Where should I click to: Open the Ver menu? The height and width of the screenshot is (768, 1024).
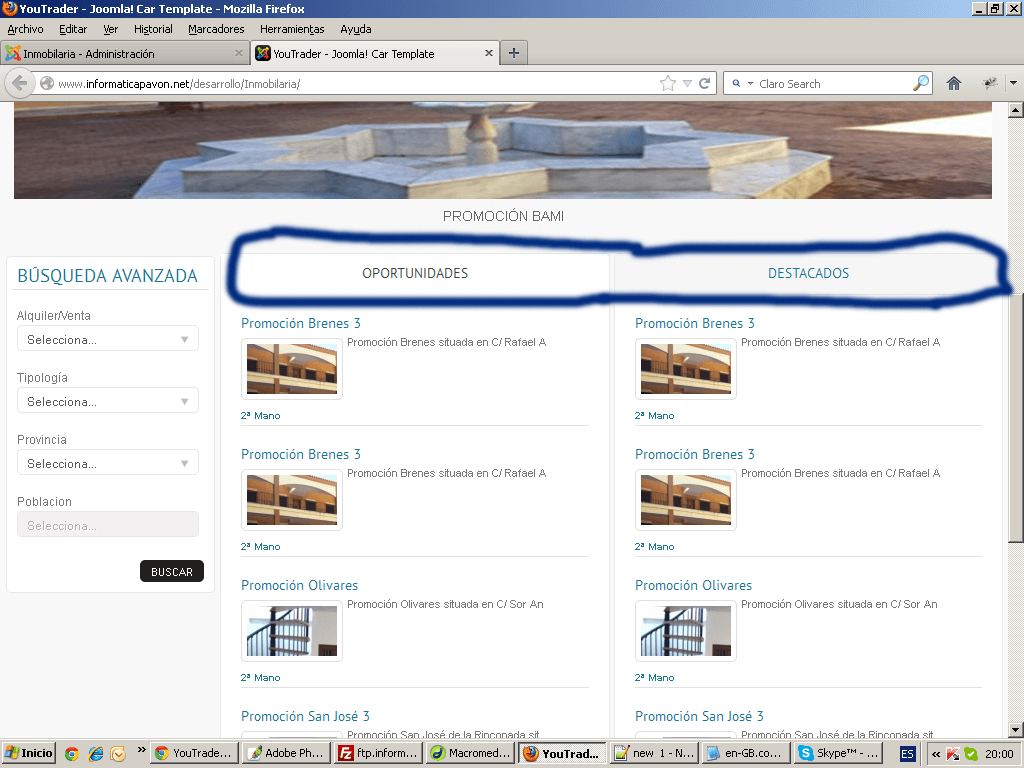[x=110, y=29]
